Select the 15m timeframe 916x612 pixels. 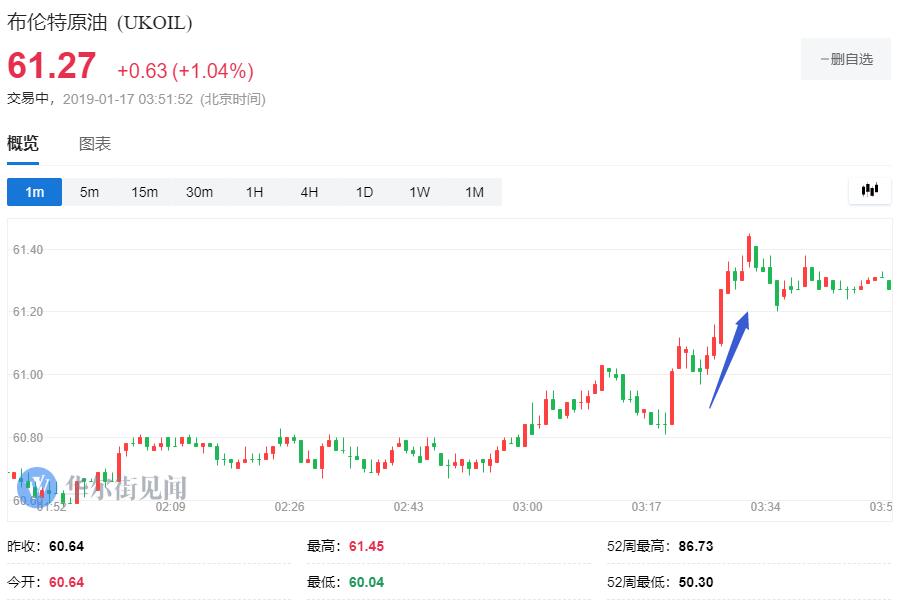(145, 192)
